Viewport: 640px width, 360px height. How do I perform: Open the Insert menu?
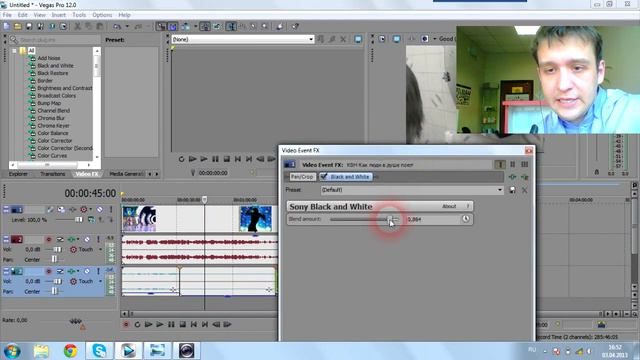click(58, 15)
